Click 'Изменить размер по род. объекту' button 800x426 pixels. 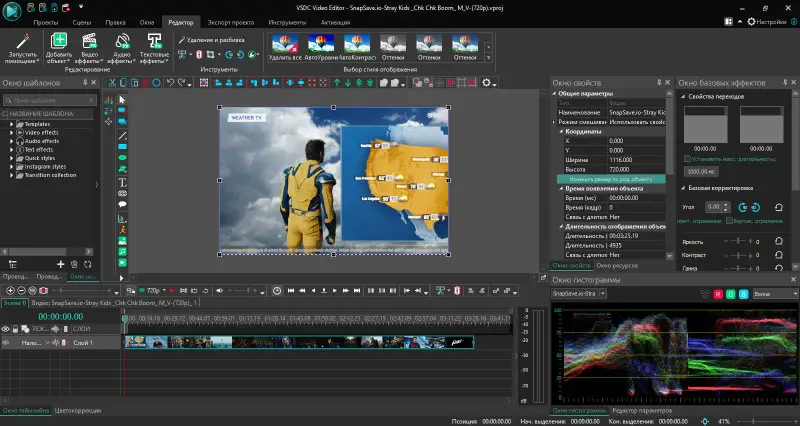click(x=611, y=179)
